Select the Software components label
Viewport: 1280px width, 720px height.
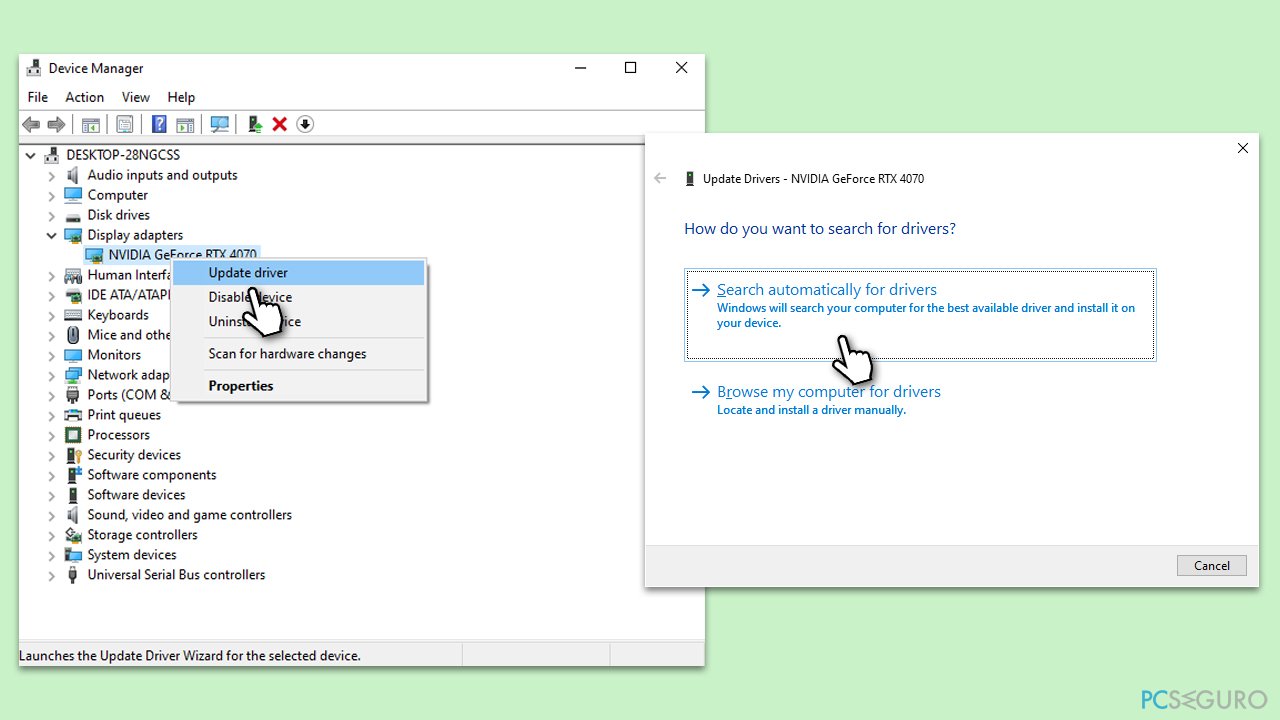[152, 475]
